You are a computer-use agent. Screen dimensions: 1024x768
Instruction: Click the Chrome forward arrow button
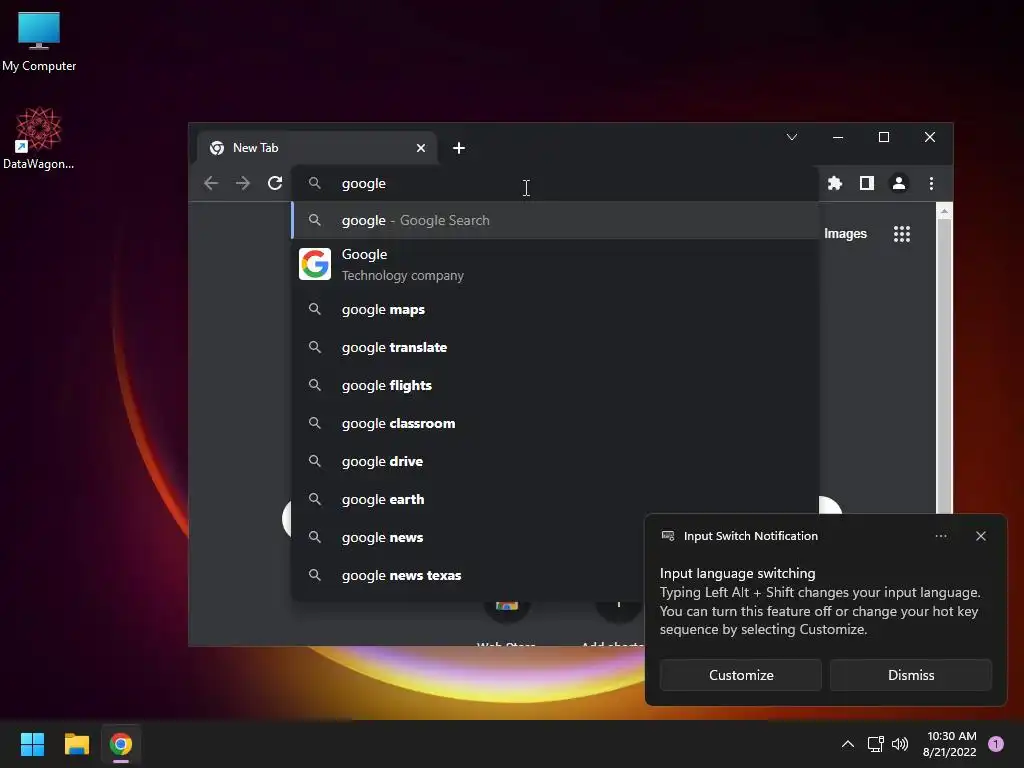coord(243,184)
